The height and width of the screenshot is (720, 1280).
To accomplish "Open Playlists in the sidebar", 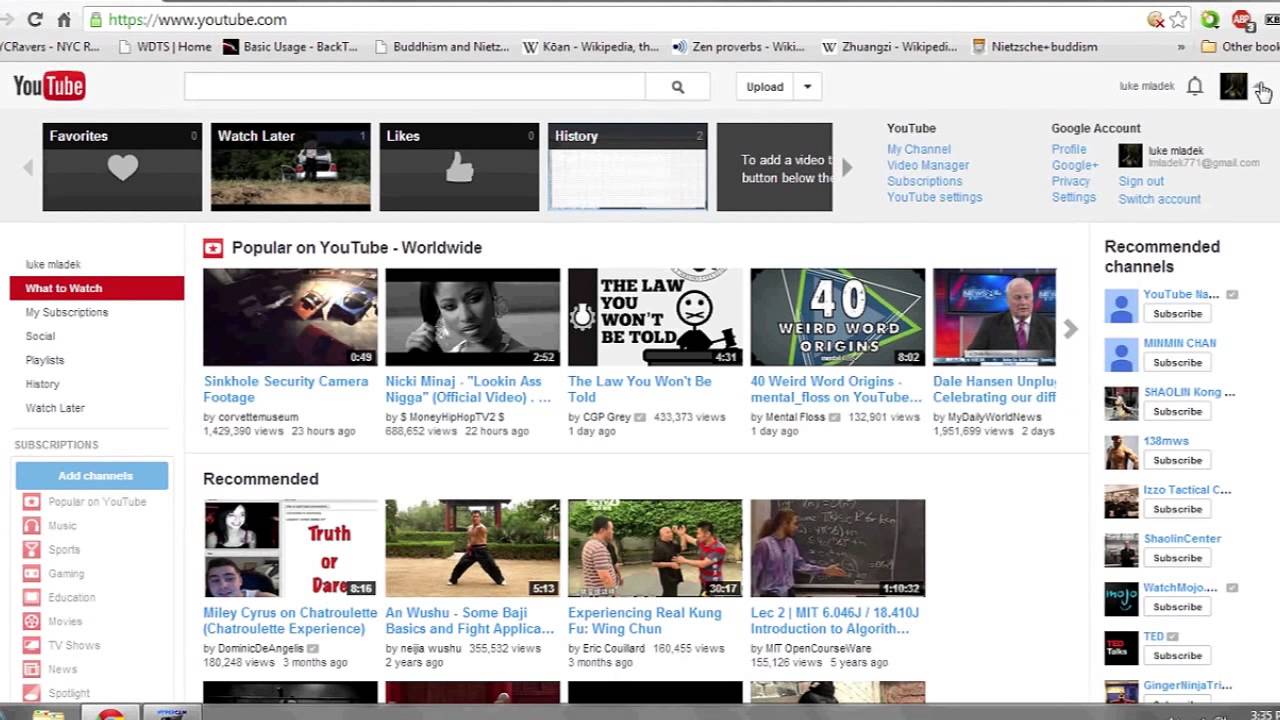I will 45,360.
